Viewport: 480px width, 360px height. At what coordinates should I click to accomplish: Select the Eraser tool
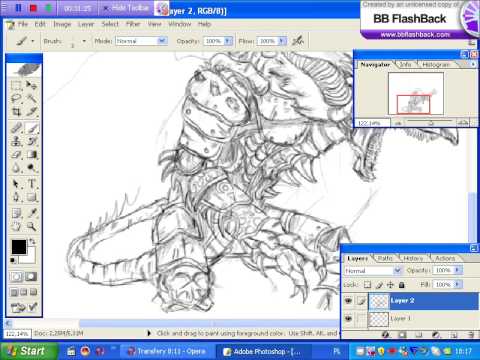pos(16,155)
